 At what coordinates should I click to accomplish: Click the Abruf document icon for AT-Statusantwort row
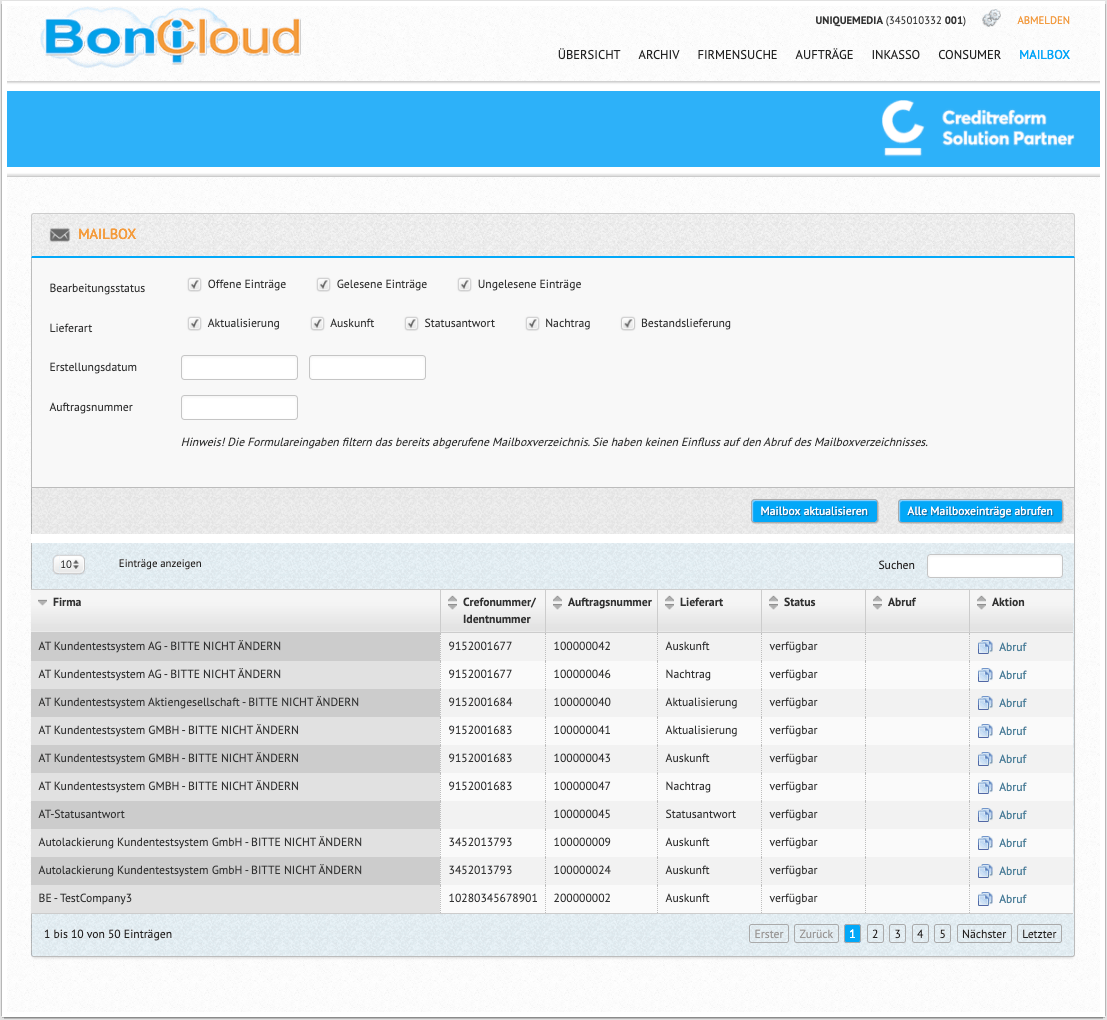(985, 815)
